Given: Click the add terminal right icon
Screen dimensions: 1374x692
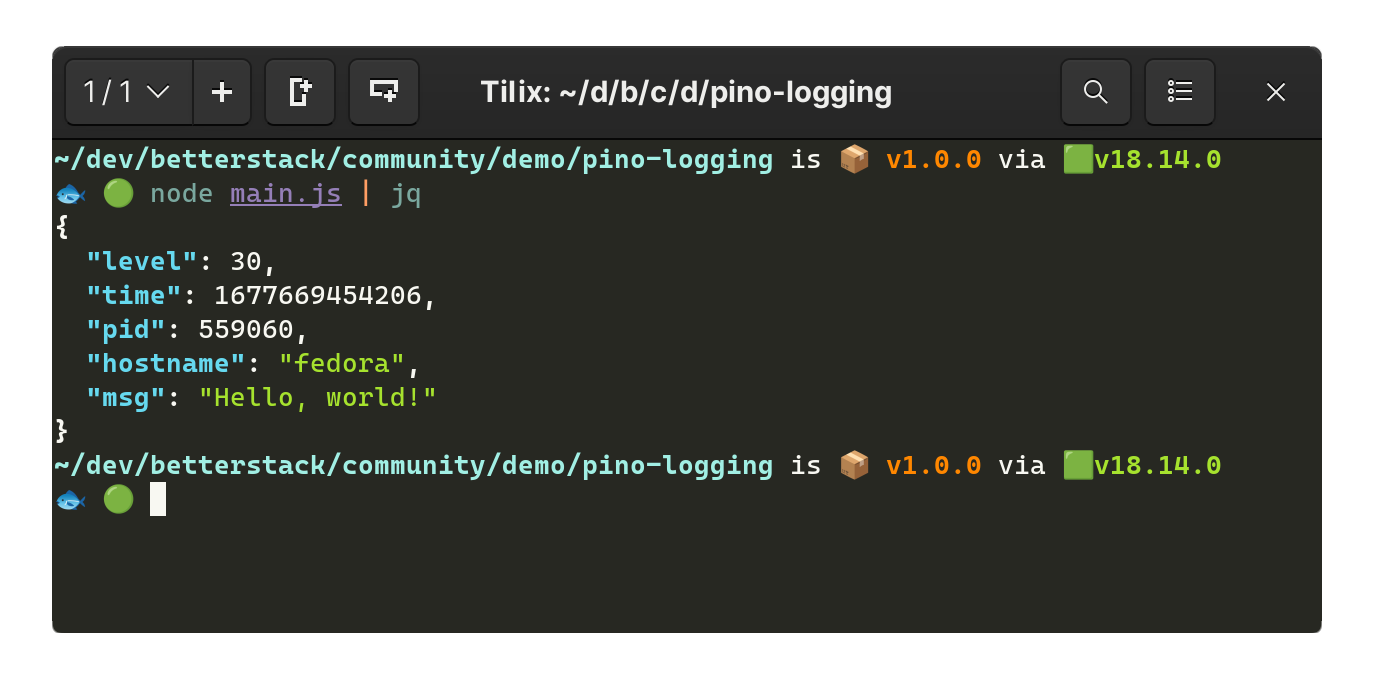Looking at the screenshot, I should coord(300,92).
